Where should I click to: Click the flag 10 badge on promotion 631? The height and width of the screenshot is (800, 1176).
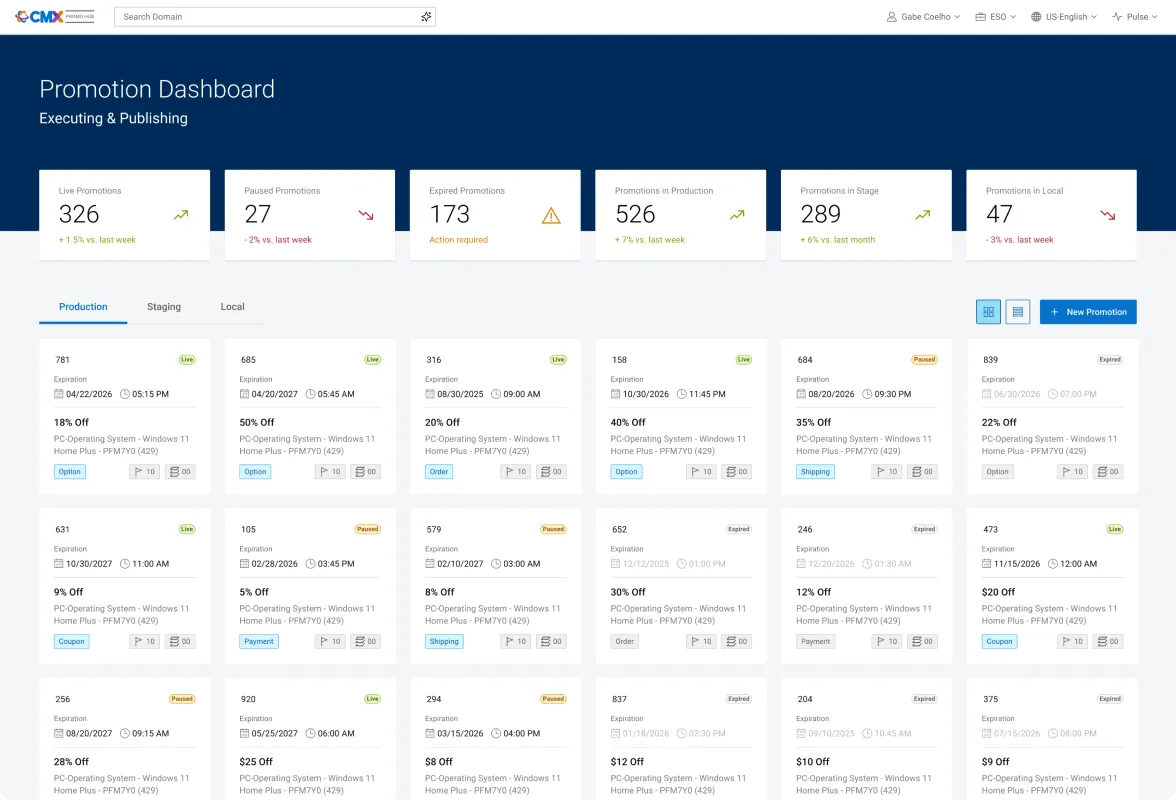pos(145,641)
